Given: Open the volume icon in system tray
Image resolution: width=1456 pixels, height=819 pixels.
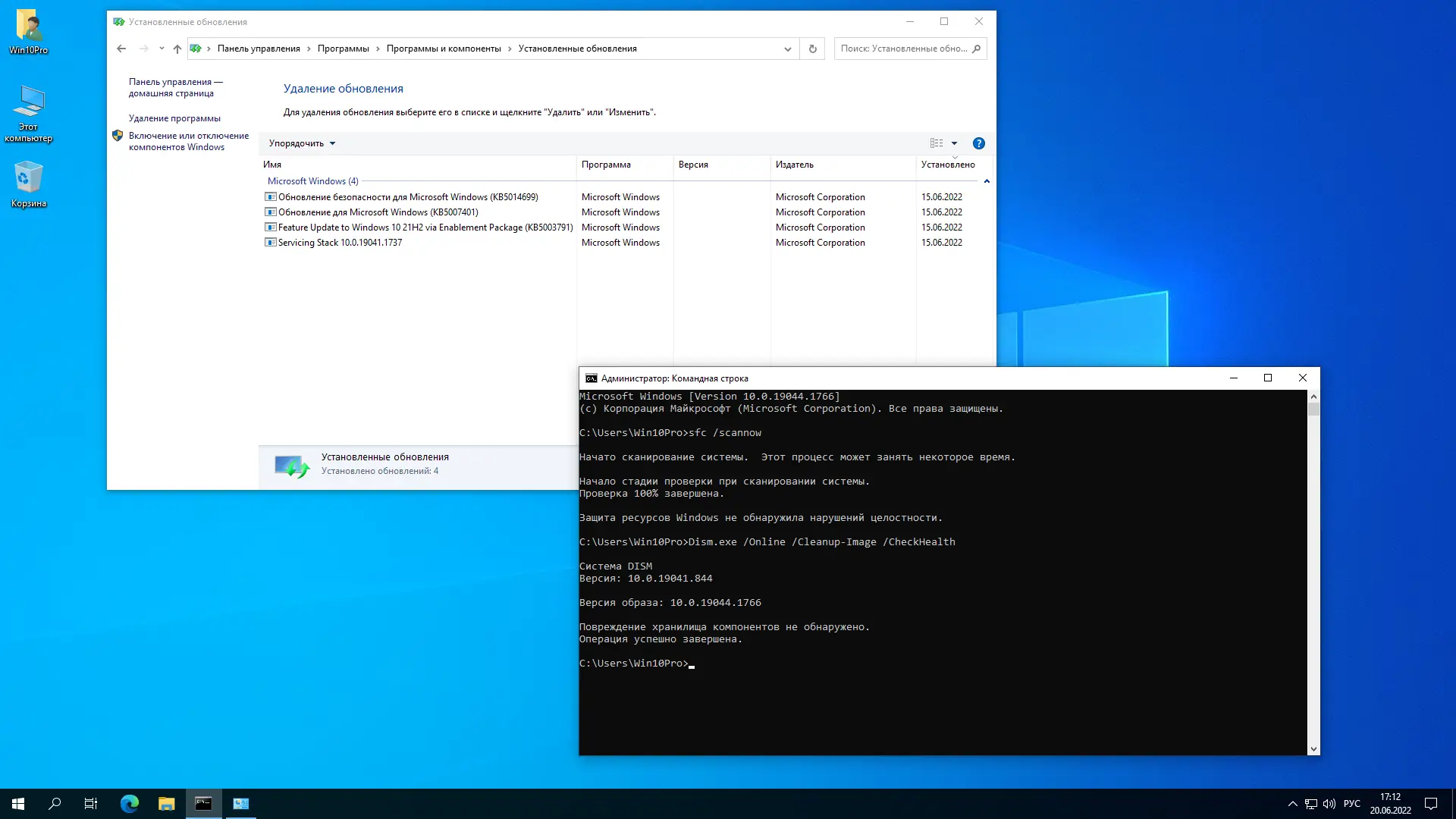Looking at the screenshot, I should (x=1329, y=804).
